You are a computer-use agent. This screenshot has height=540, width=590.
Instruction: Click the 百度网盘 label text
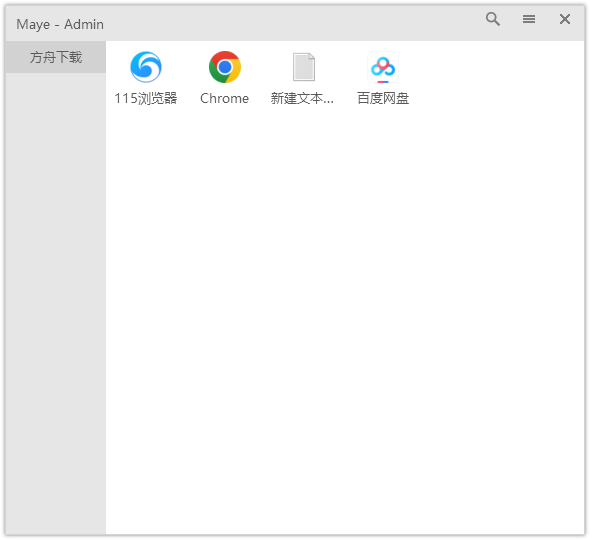(x=383, y=98)
